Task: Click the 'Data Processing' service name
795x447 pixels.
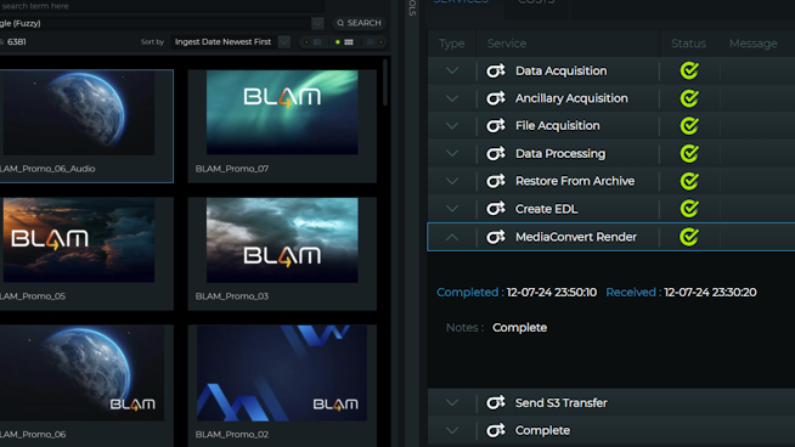Action: [560, 154]
